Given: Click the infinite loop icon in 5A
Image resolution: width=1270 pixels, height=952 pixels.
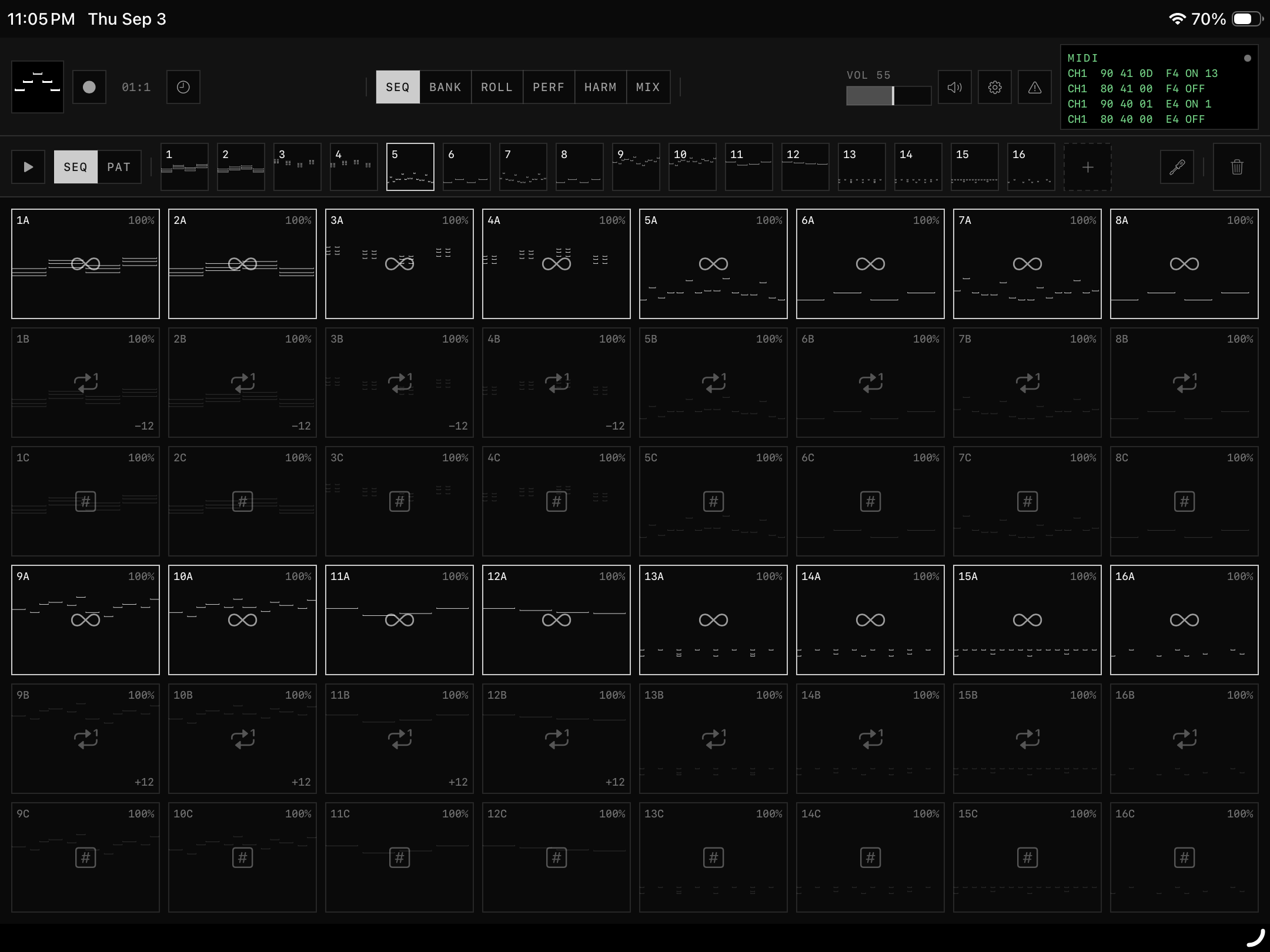Looking at the screenshot, I should (713, 264).
